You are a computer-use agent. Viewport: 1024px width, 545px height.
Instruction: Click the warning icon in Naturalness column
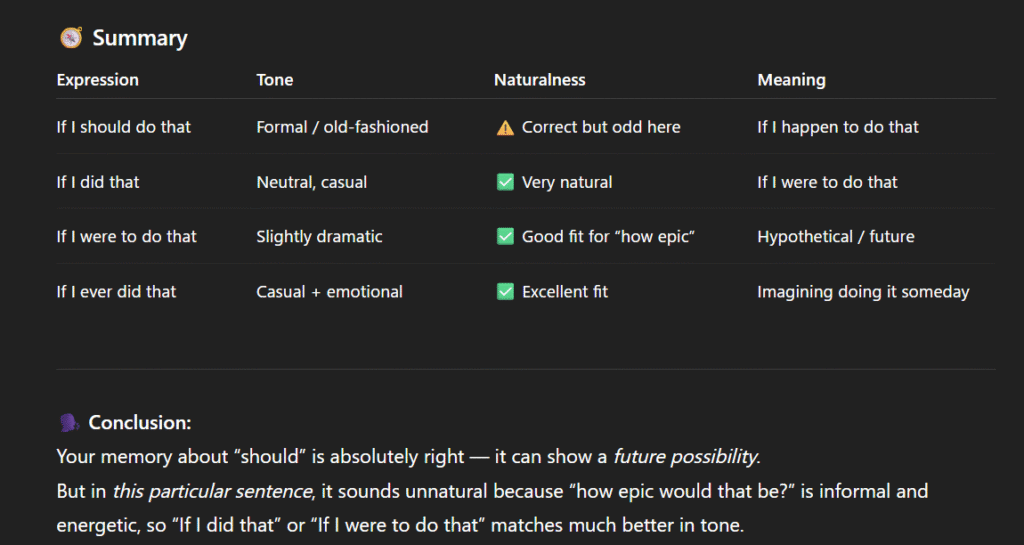(505, 127)
